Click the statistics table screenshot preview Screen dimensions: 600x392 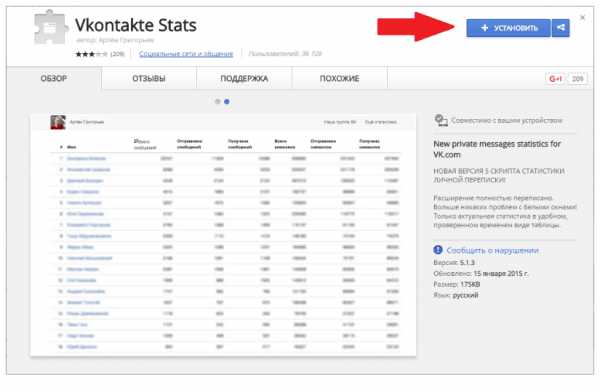(223, 235)
